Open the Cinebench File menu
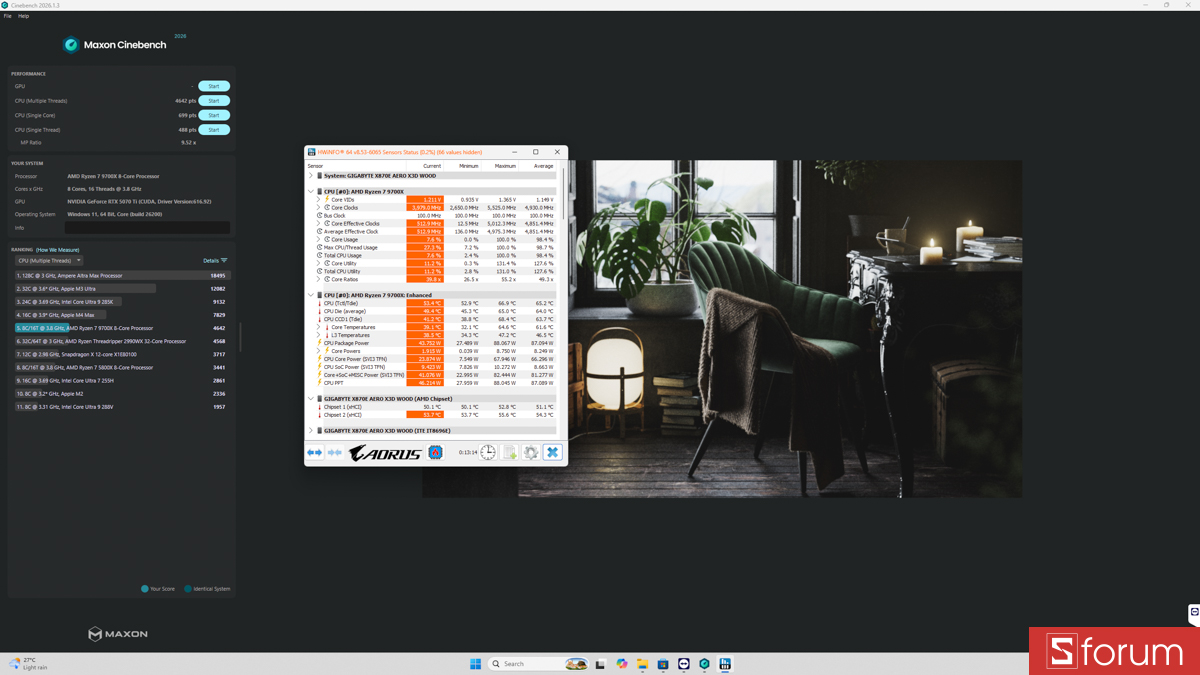This screenshot has height=675, width=1200. 8,16
